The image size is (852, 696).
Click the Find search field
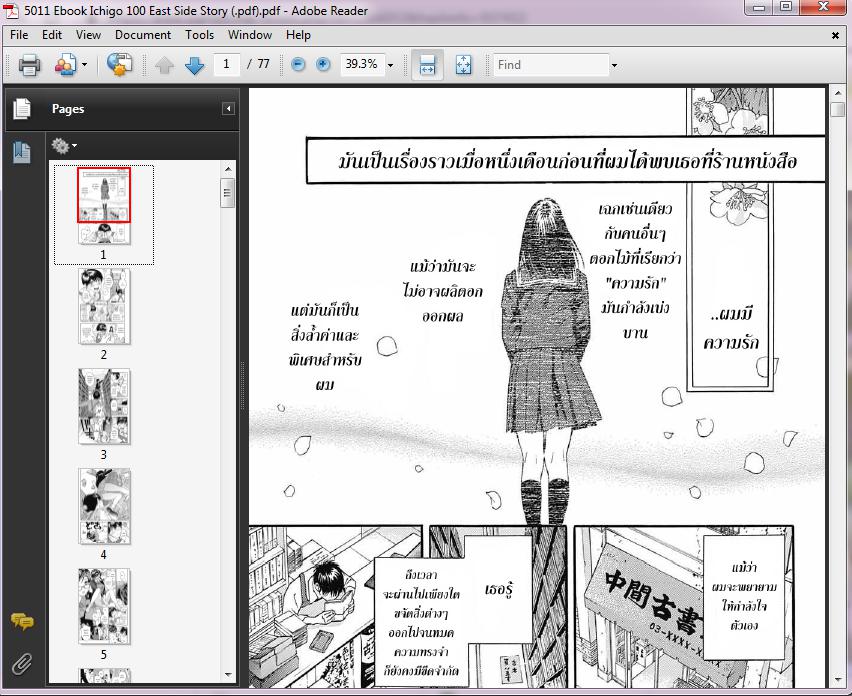(550, 65)
